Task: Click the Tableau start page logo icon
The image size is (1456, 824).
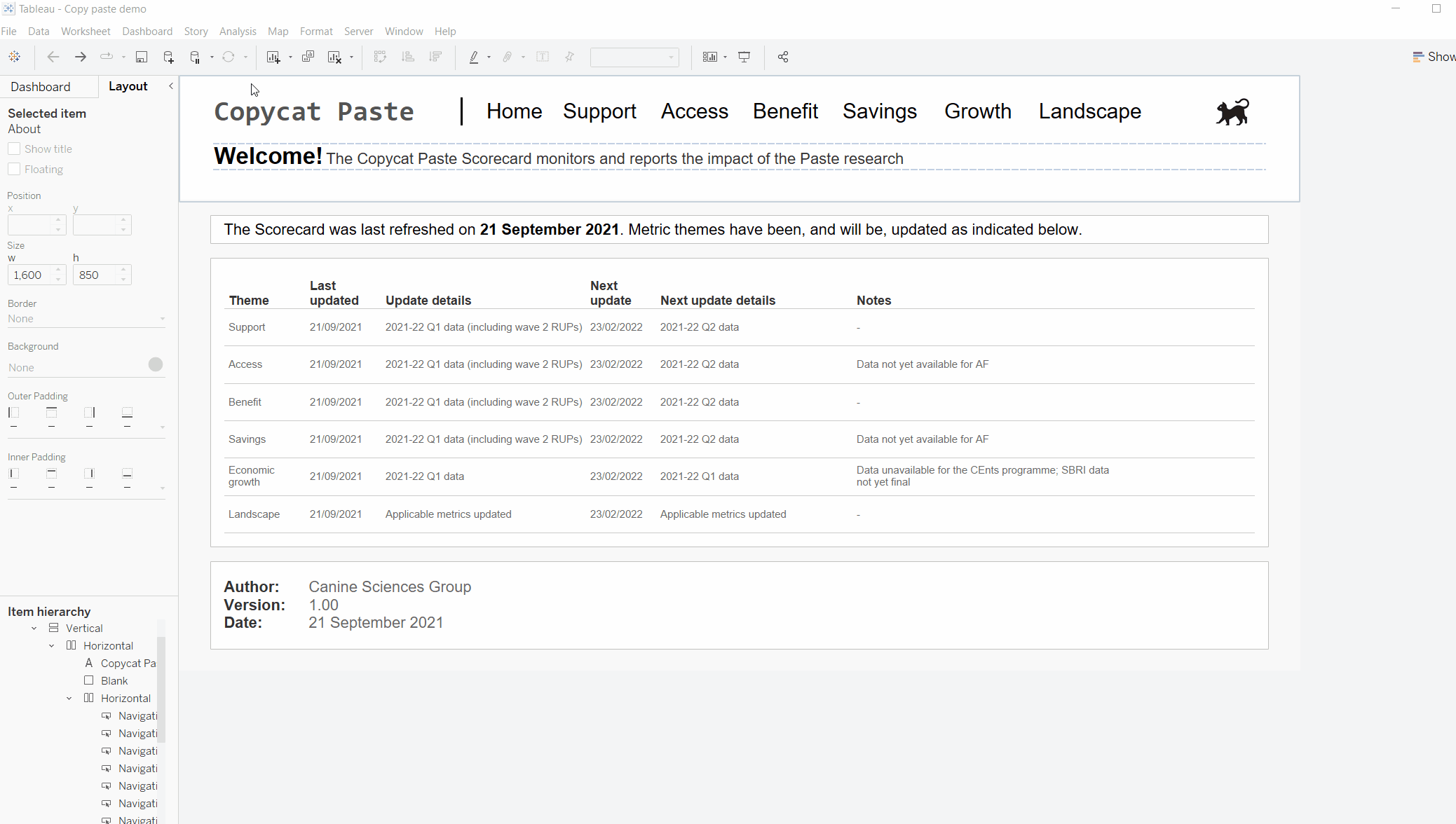Action: click(14, 57)
